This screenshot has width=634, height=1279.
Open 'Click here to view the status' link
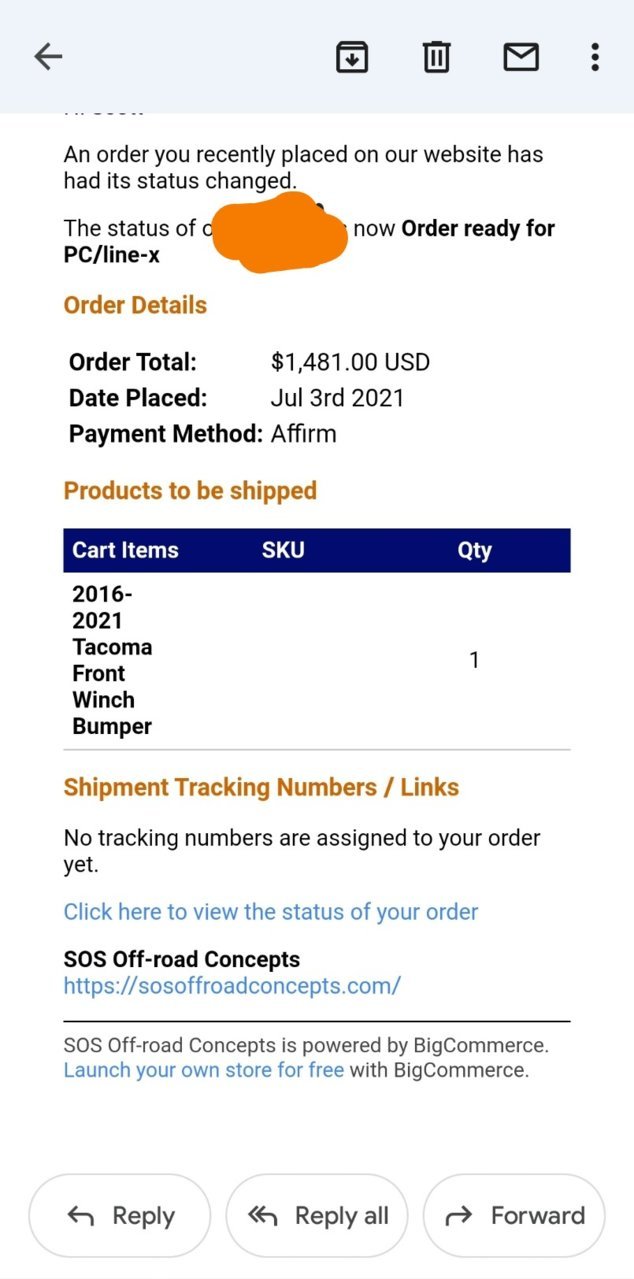click(271, 912)
